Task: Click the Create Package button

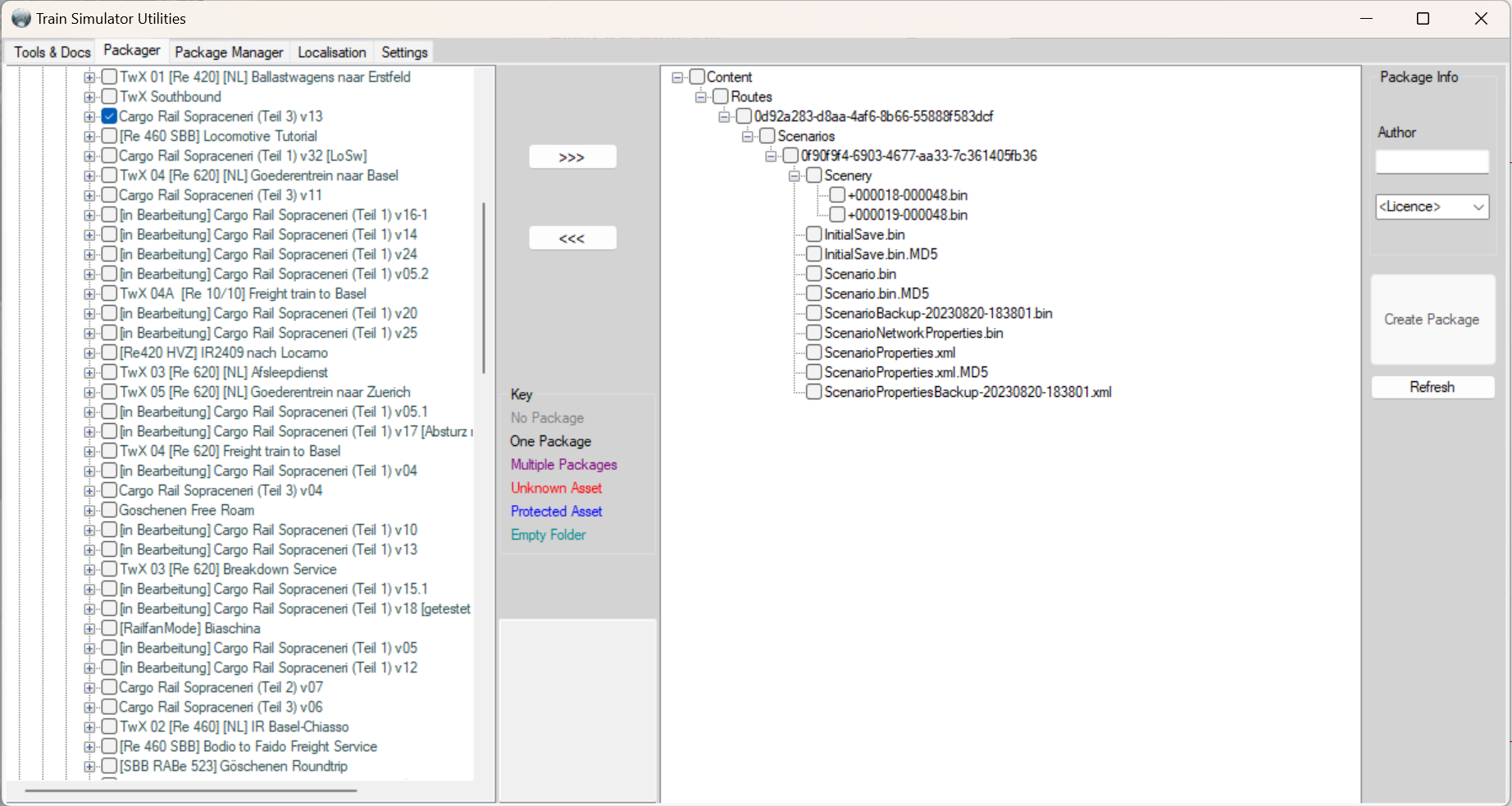Action: 1432,320
